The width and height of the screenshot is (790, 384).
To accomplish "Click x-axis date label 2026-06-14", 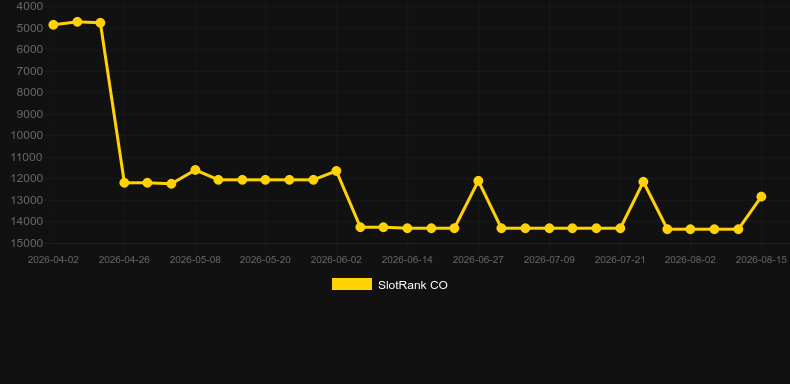I will coord(407,260).
